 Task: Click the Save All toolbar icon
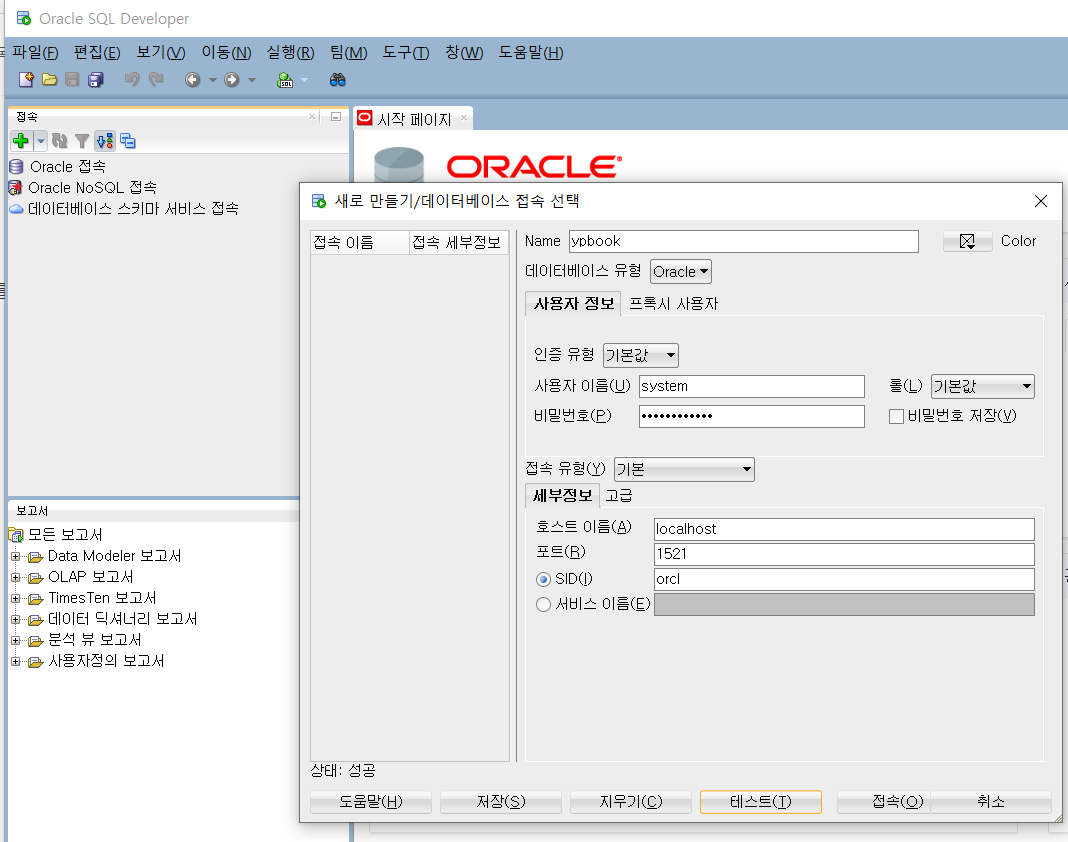(95, 80)
